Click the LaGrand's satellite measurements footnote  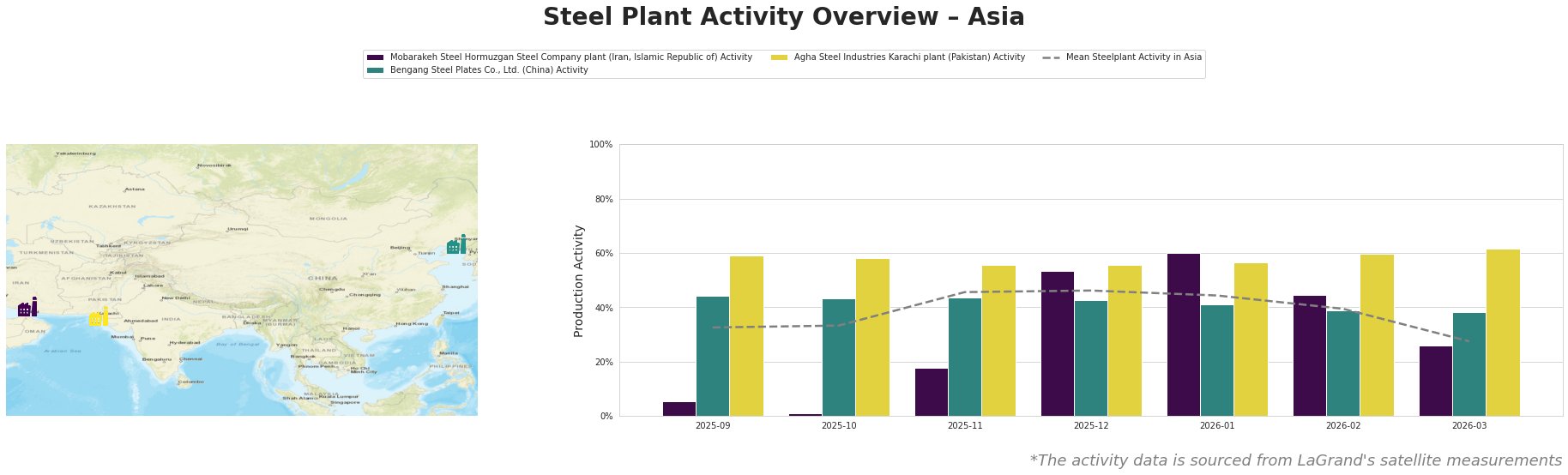click(x=1295, y=460)
